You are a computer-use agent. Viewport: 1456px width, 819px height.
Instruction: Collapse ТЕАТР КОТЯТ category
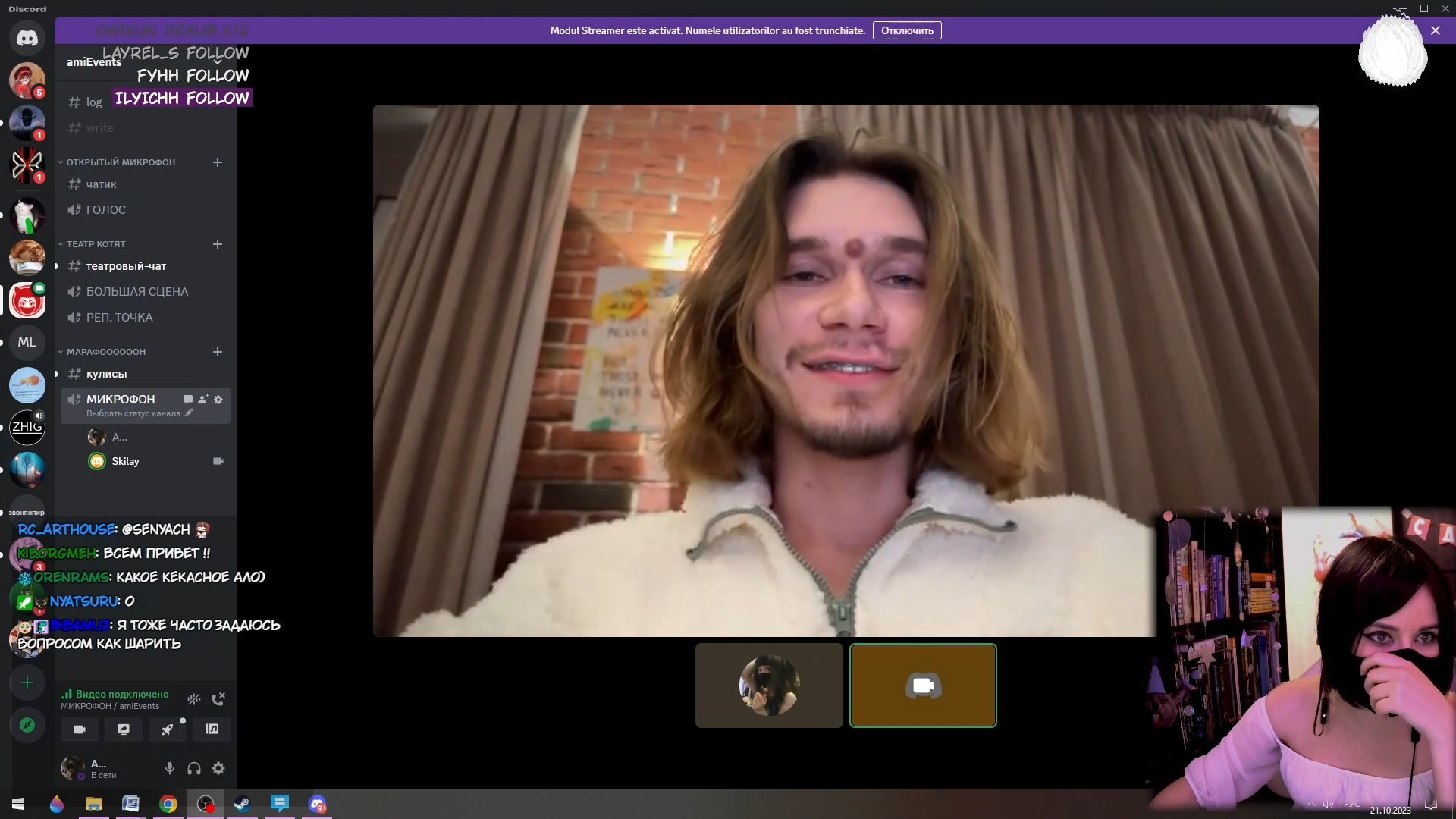96,244
